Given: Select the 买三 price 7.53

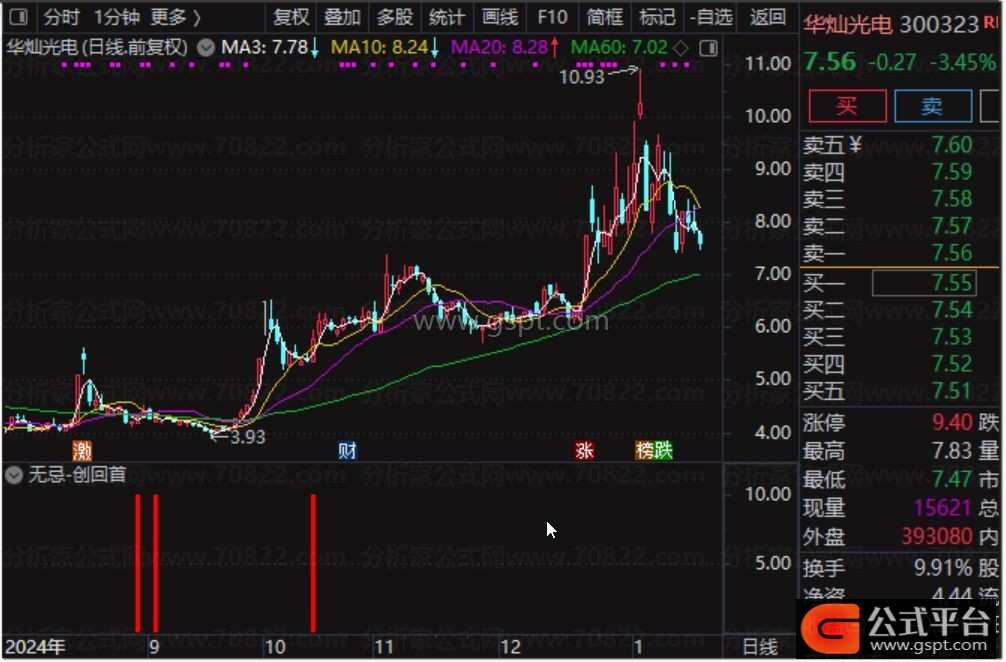Looking at the screenshot, I should click(952, 337).
